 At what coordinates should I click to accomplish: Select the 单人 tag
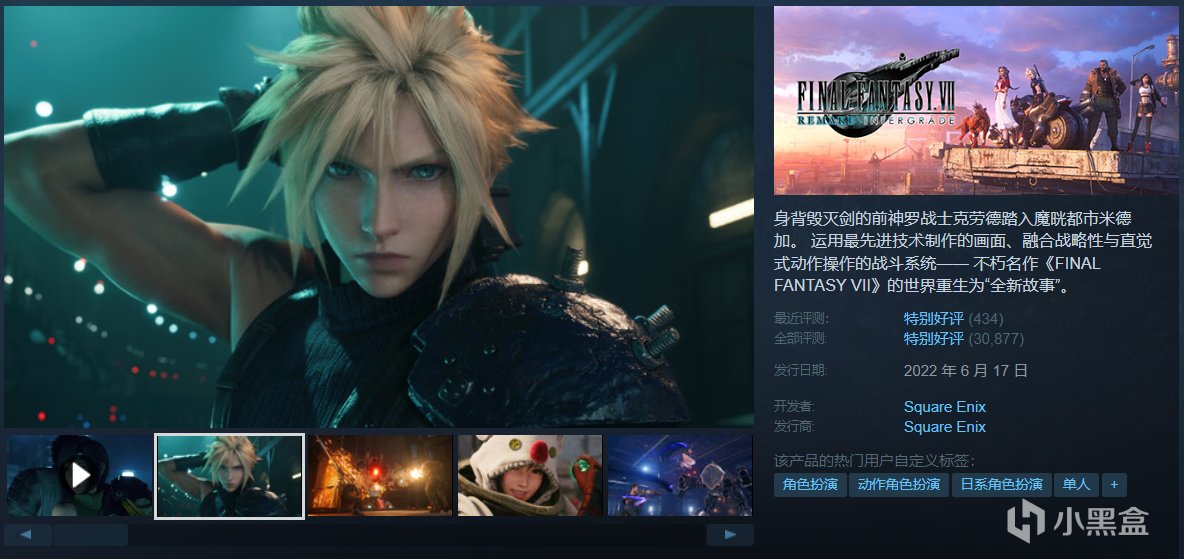click(1076, 485)
